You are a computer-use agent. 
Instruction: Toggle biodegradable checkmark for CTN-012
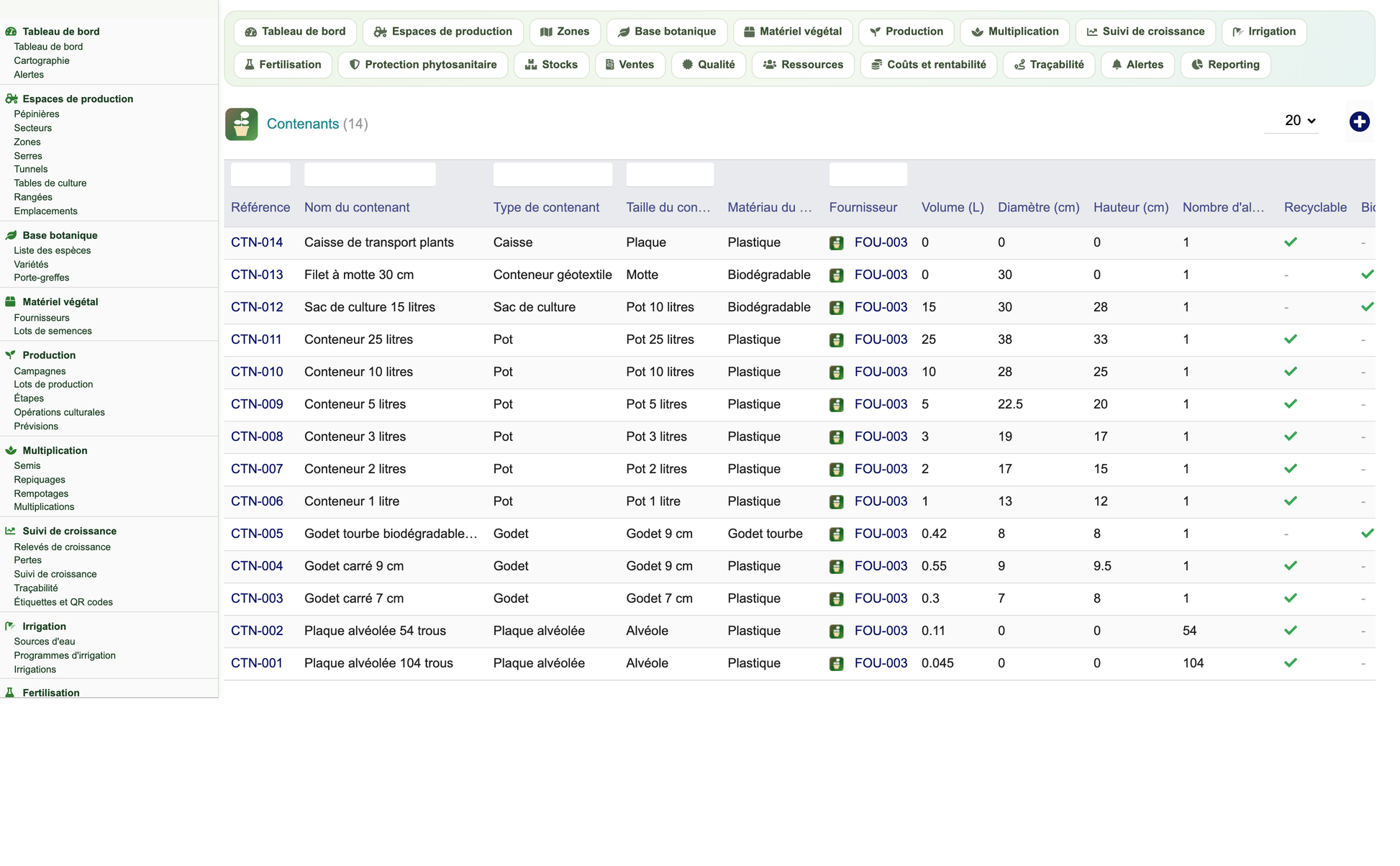(1368, 307)
